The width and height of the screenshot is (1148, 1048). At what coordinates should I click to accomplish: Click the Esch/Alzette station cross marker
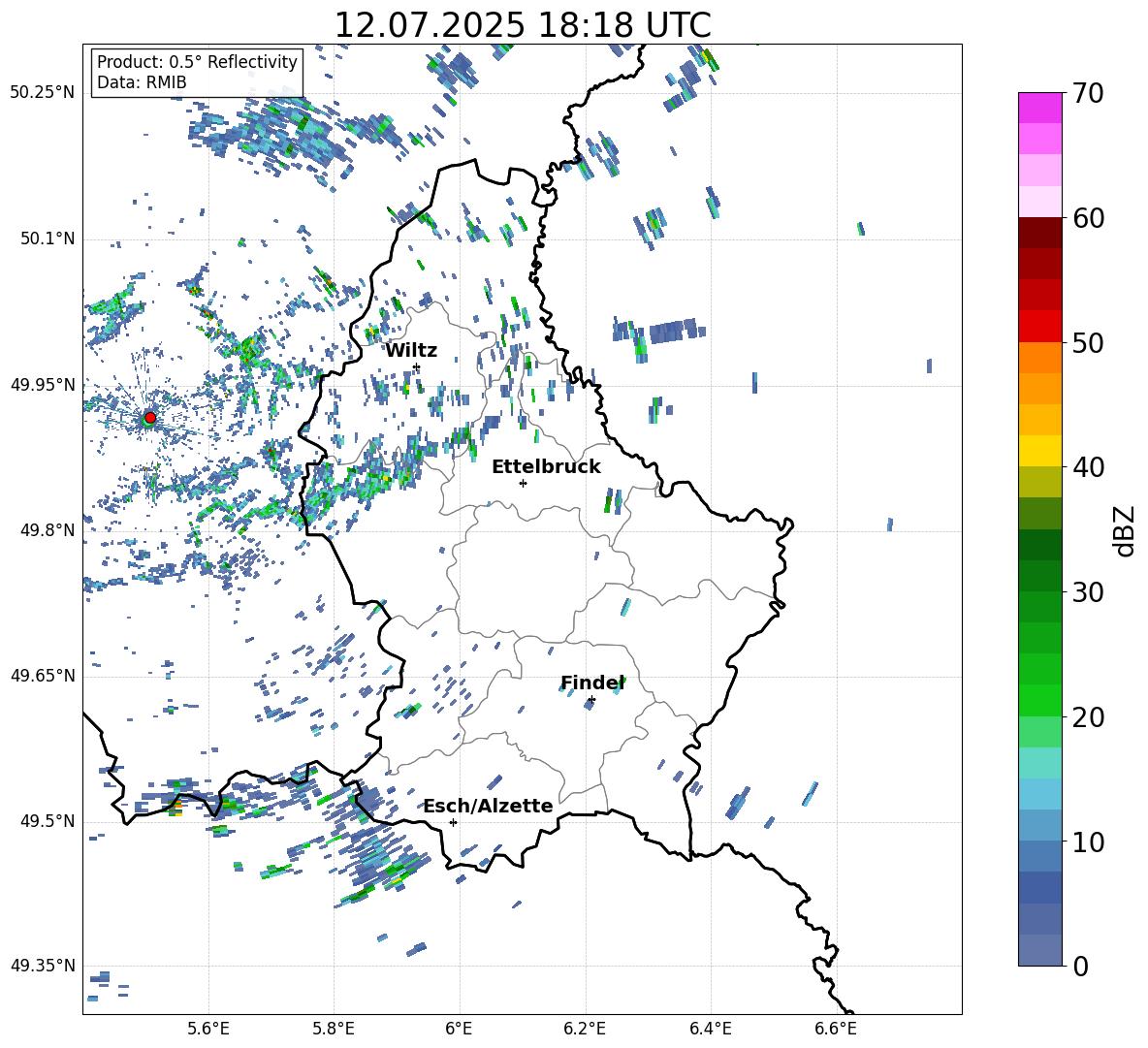coord(453,822)
